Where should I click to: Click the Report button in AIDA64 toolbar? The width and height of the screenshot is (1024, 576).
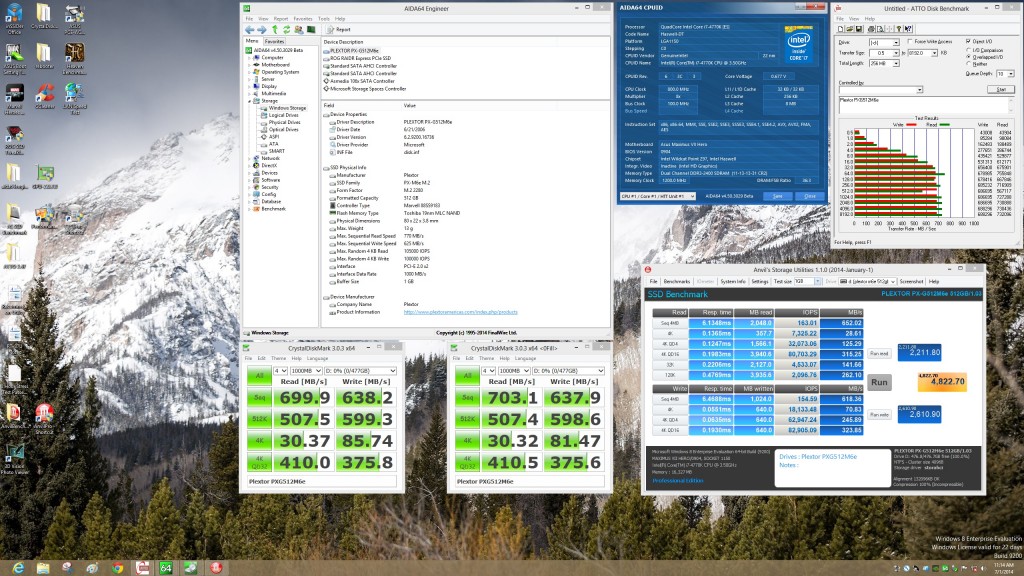(x=338, y=29)
